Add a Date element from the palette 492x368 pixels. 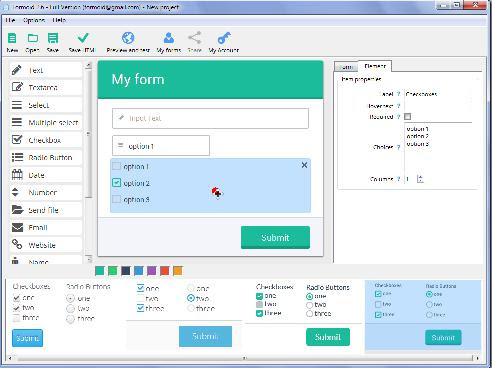[46, 175]
